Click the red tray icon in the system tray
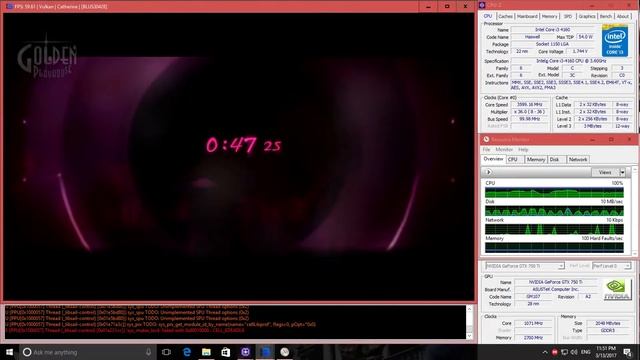The image size is (640, 360). coord(555,352)
